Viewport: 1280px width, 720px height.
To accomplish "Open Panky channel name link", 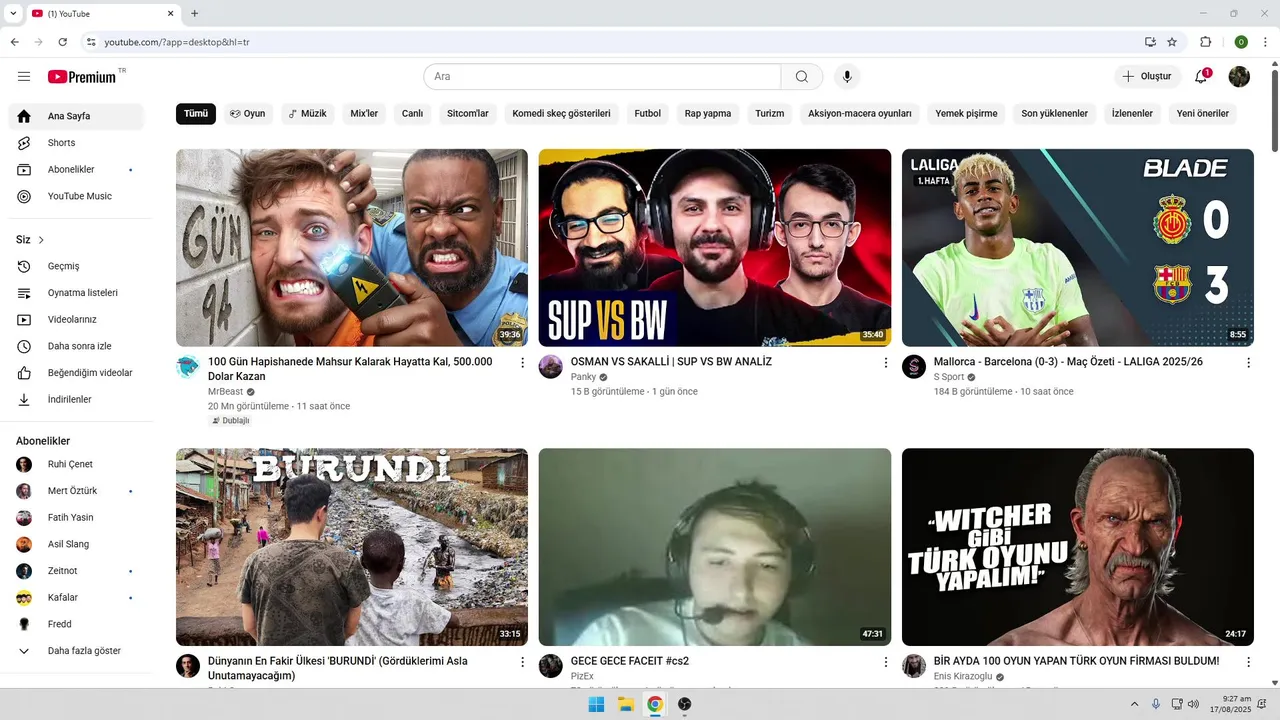I will (x=583, y=377).
